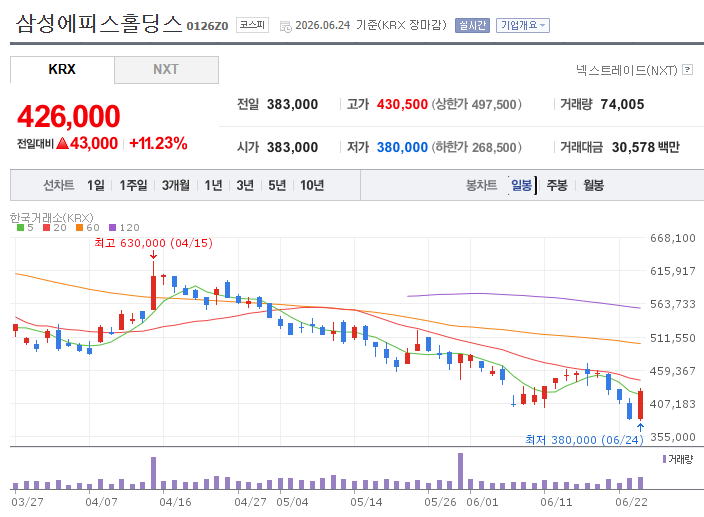The width and height of the screenshot is (704, 517).
Task: Click the 최고 630,000 (04/15) high marker
Action: 153,243
